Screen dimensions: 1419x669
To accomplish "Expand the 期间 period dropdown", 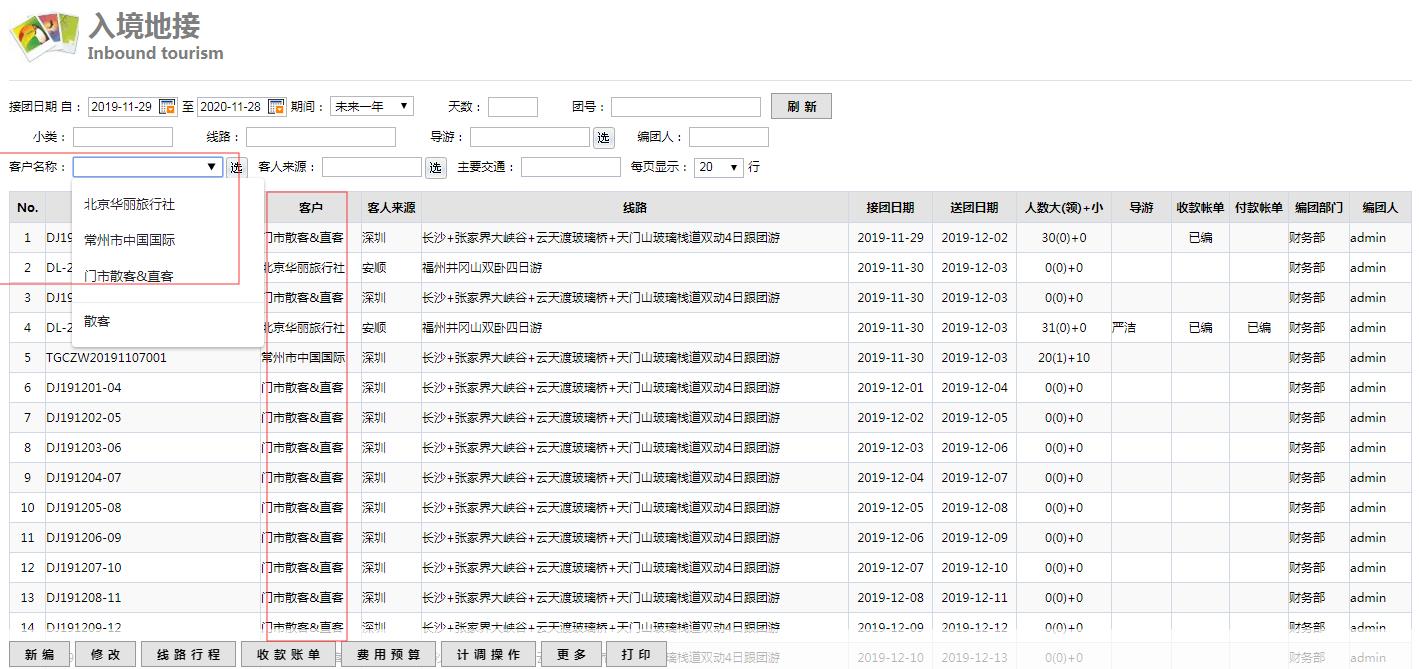I will [371, 107].
